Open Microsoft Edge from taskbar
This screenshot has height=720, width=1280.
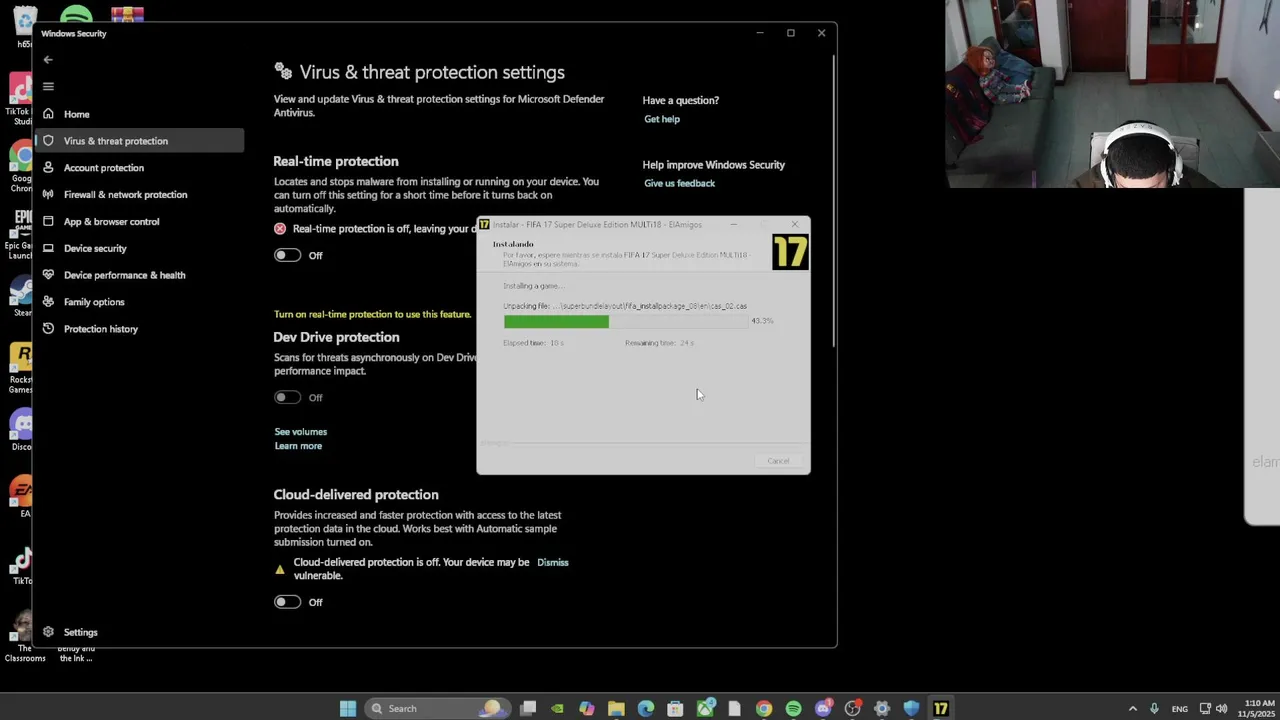646,708
